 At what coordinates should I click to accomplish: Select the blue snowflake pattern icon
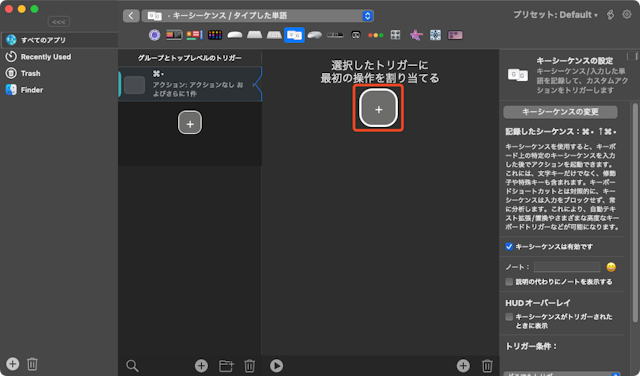coord(436,35)
